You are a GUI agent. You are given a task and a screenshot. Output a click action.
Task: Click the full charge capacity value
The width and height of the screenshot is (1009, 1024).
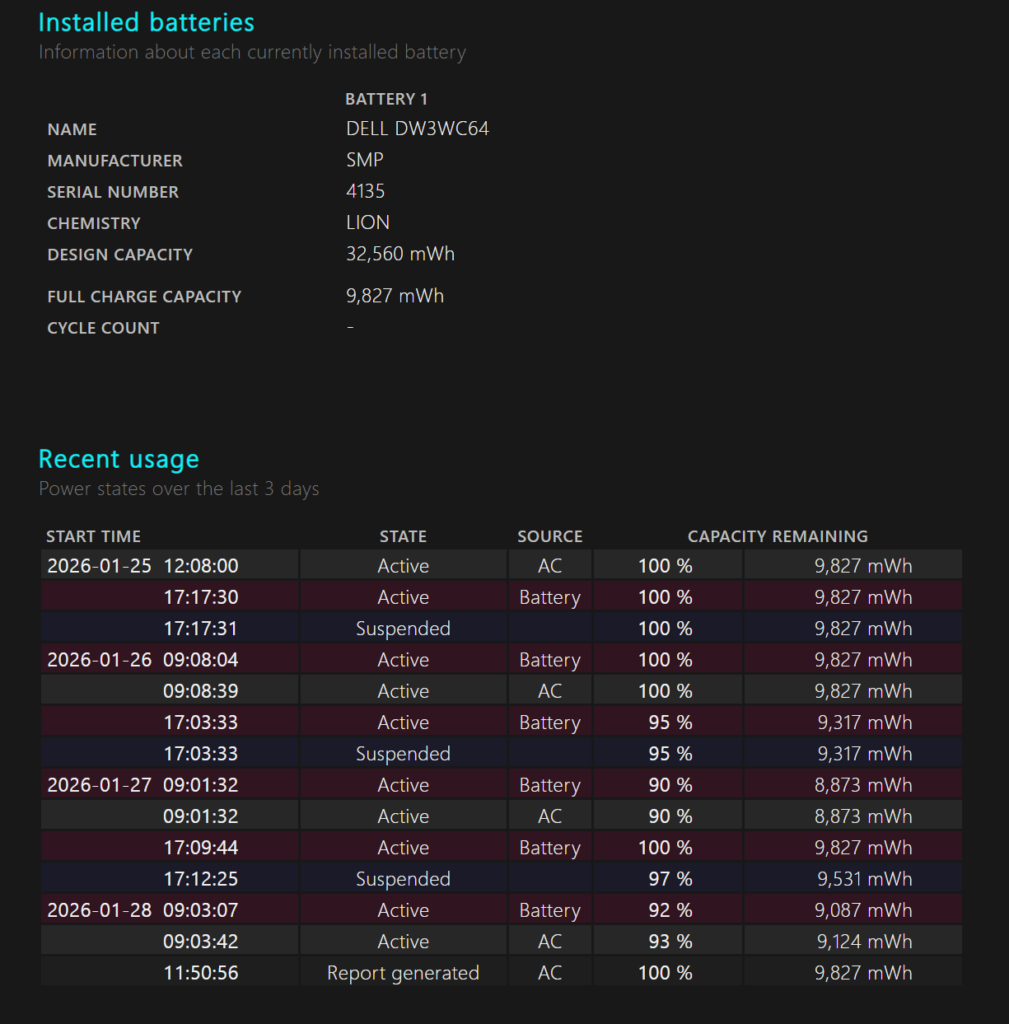pos(395,296)
